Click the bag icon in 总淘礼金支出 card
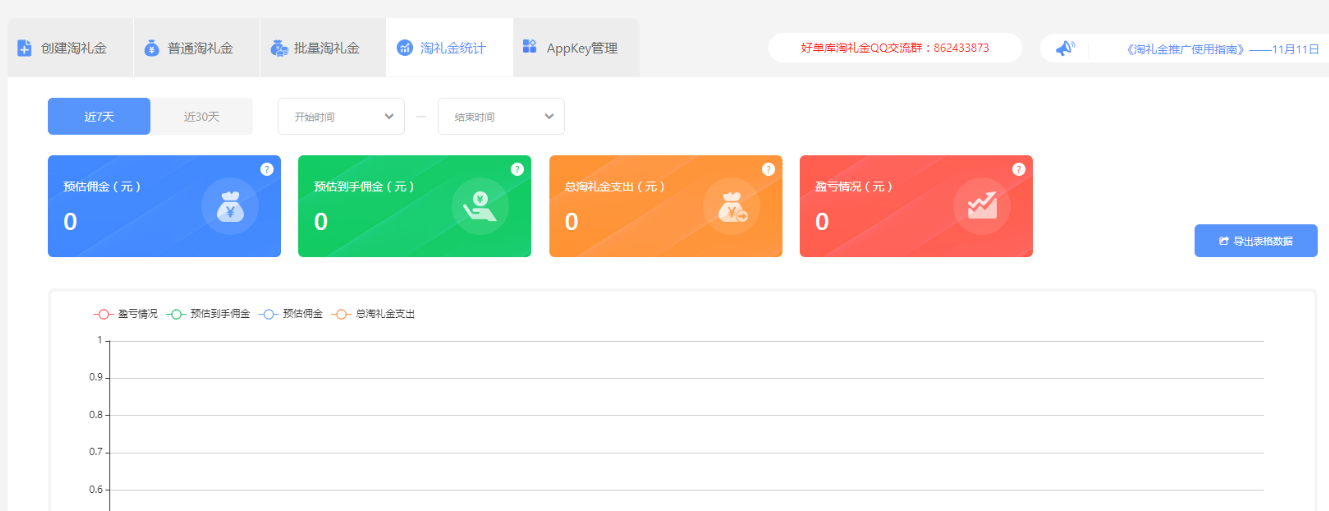Screen dimensions: 1329x511 pyautogui.click(x=732, y=206)
